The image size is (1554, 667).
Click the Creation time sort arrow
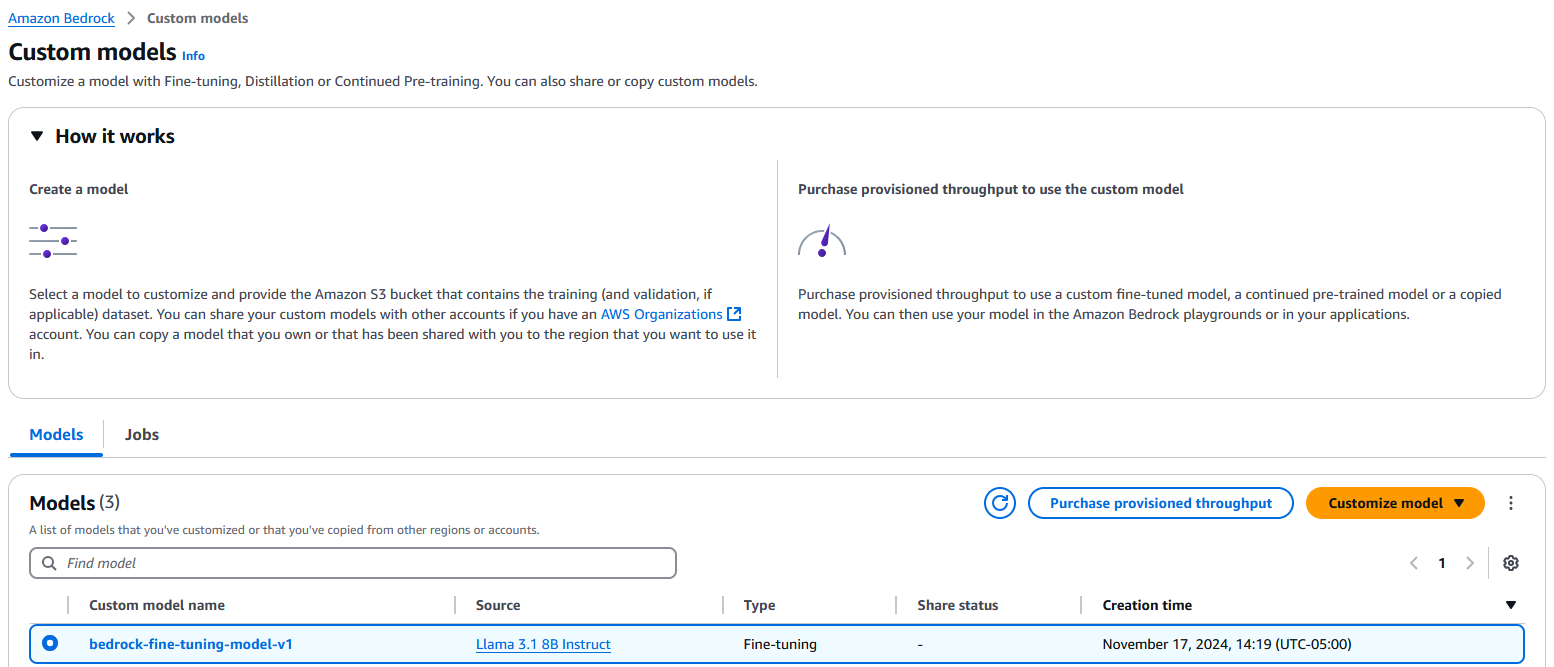pyautogui.click(x=1511, y=605)
